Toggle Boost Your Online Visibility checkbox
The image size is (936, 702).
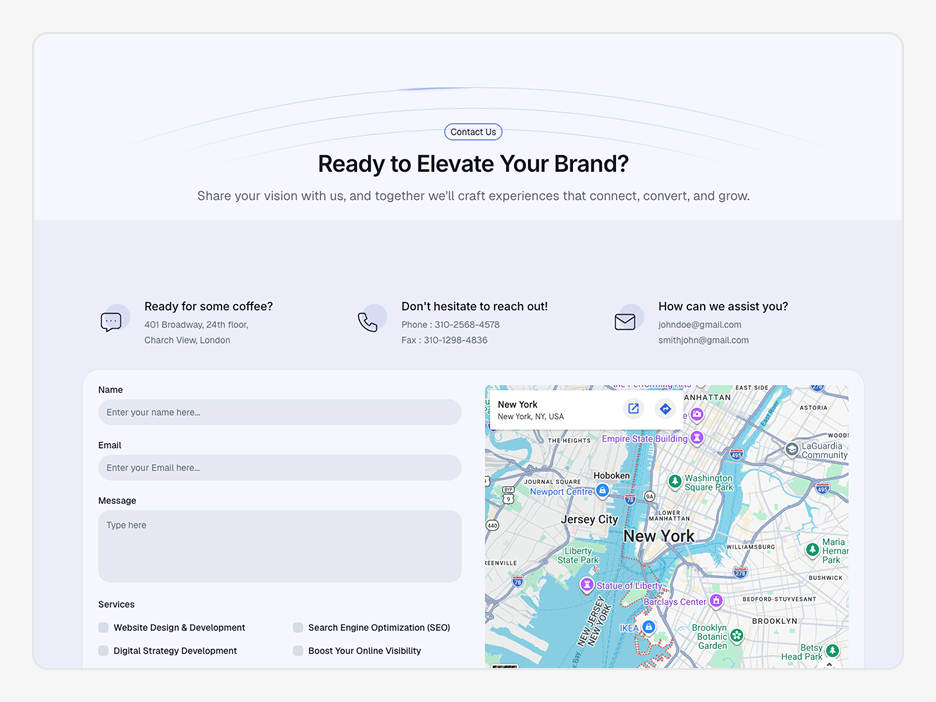pyautogui.click(x=298, y=651)
